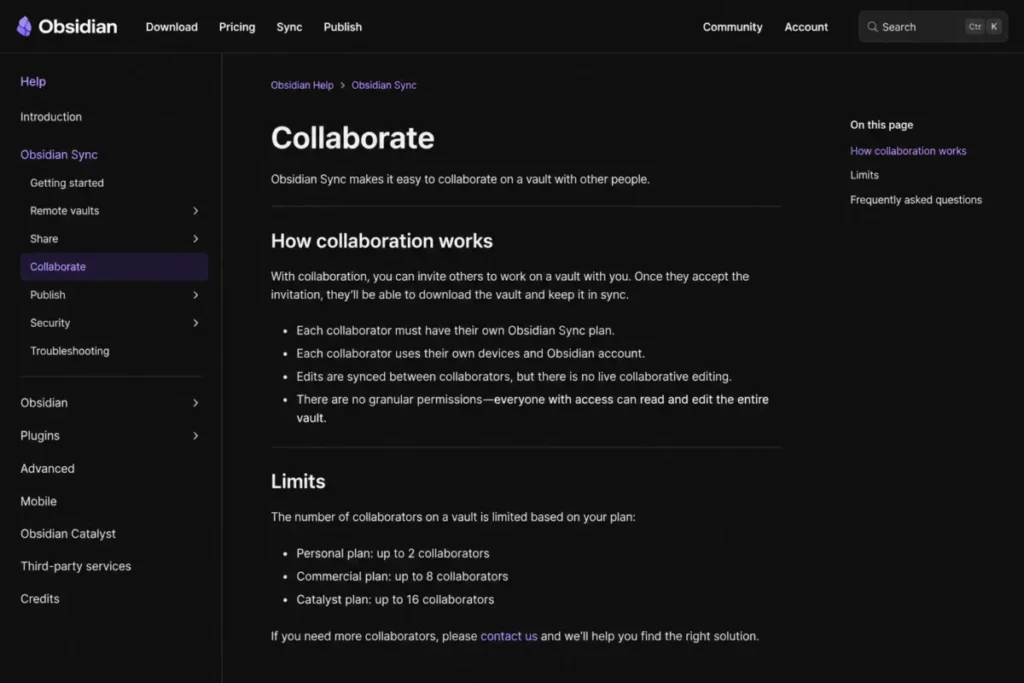The width and height of the screenshot is (1024, 683).
Task: Click the Security sidebar label
Action: 50,323
